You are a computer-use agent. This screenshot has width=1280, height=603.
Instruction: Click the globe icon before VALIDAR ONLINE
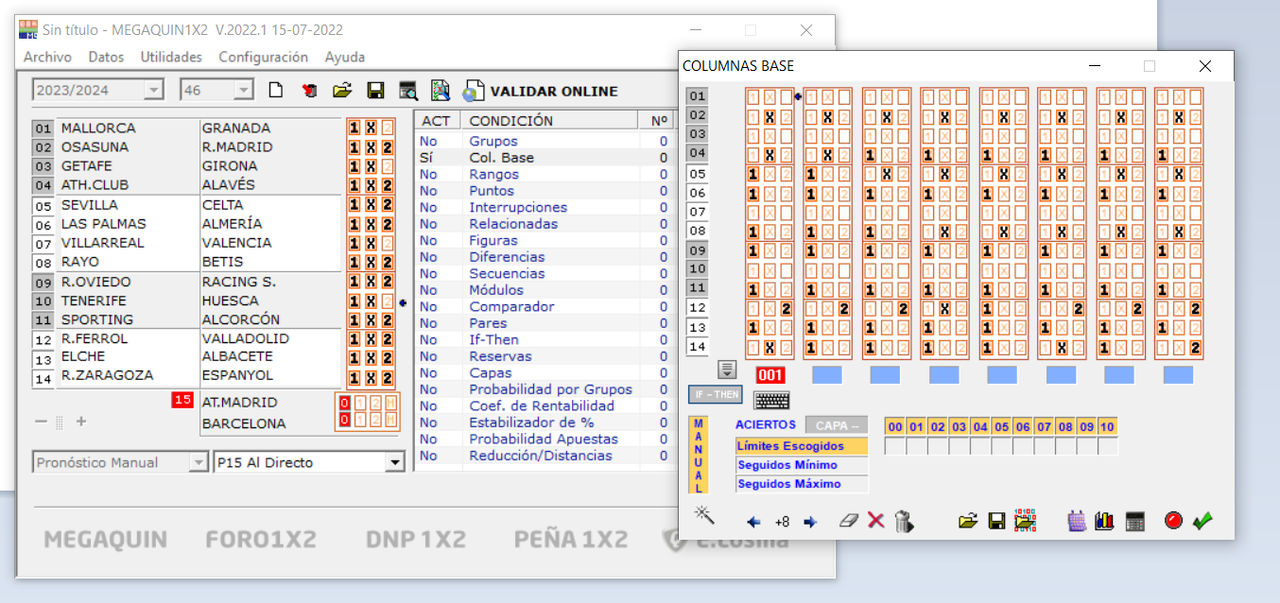click(472, 92)
